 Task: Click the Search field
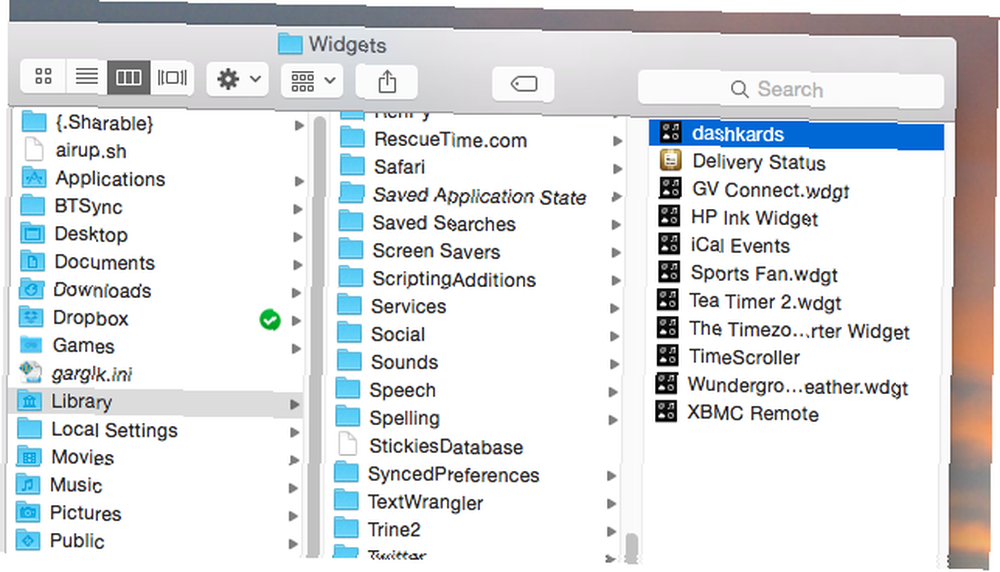[x=791, y=89]
